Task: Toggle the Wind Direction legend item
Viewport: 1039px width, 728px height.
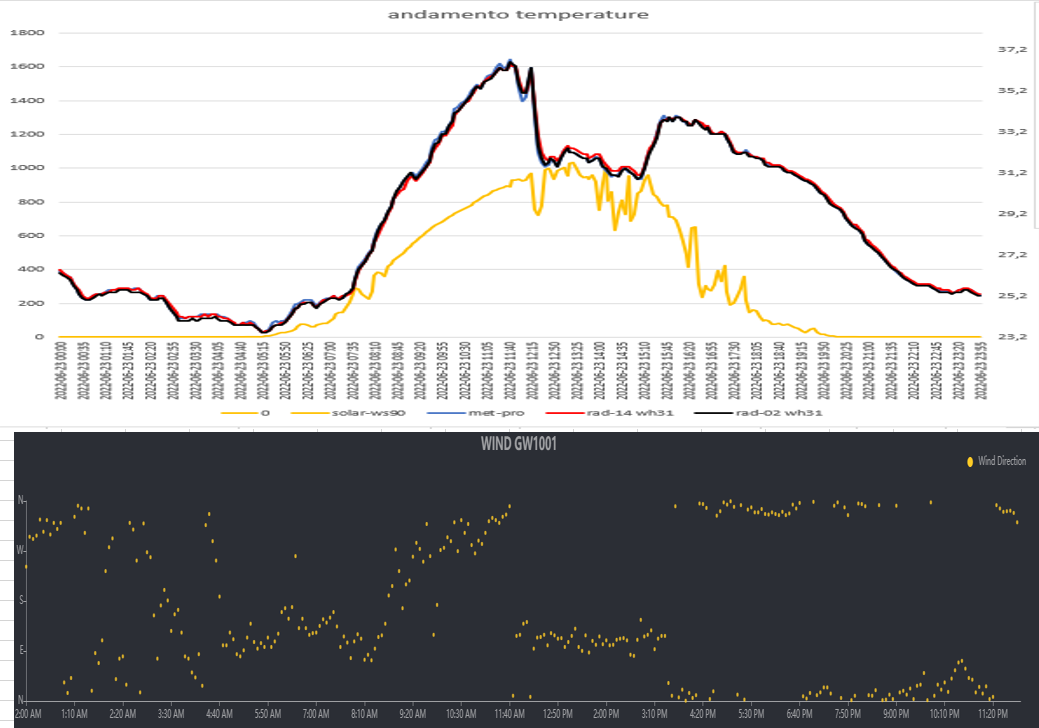Action: point(1001,461)
